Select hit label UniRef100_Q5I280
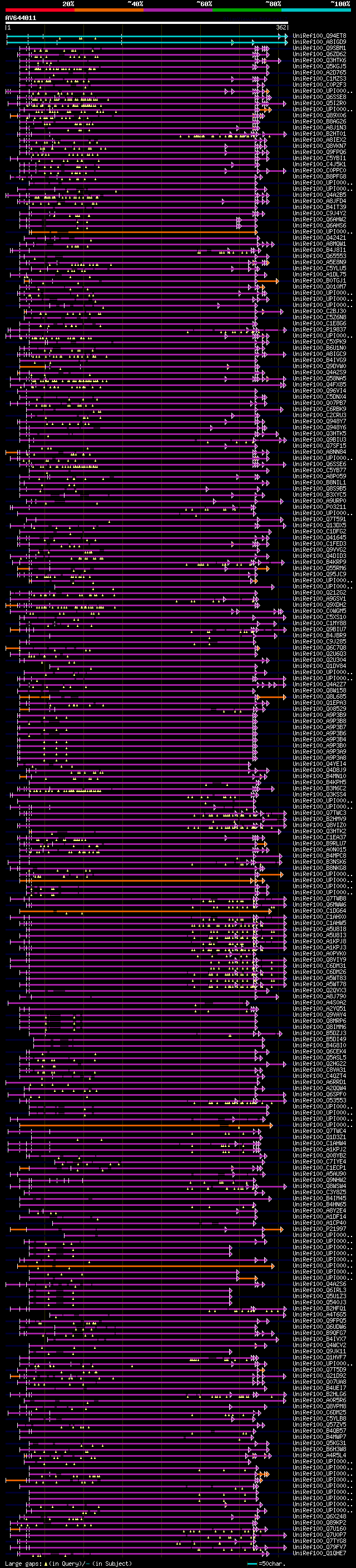Viewport: 356px width, 1568px height. (x=319, y=103)
